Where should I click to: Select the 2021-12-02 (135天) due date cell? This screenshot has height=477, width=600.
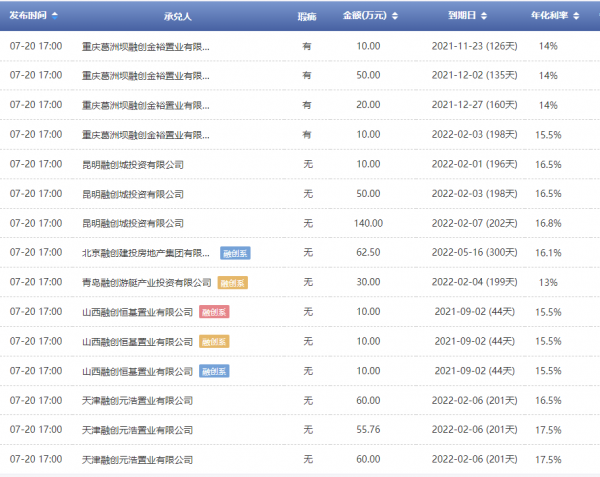click(x=474, y=75)
